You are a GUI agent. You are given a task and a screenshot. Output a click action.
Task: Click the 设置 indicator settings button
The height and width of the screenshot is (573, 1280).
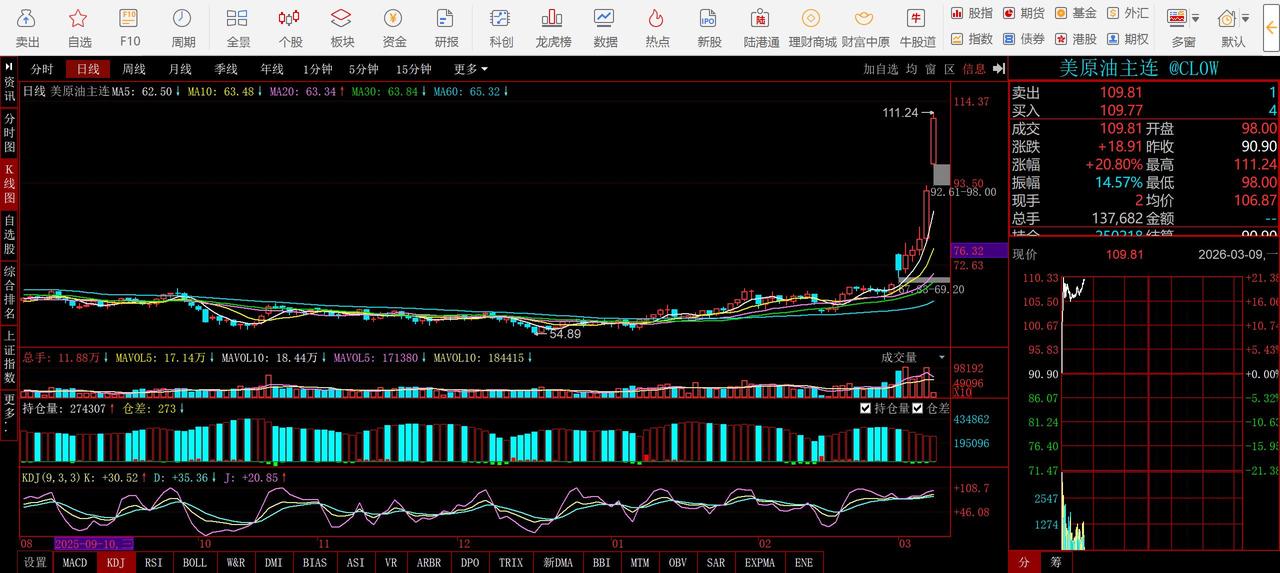35,563
